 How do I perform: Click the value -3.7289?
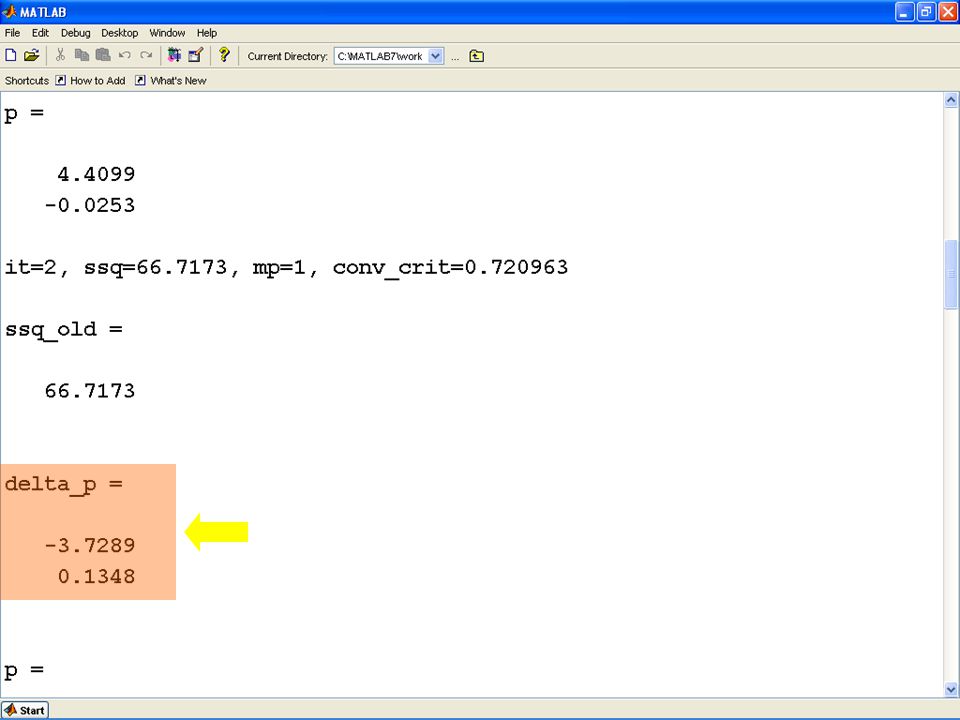click(x=89, y=545)
